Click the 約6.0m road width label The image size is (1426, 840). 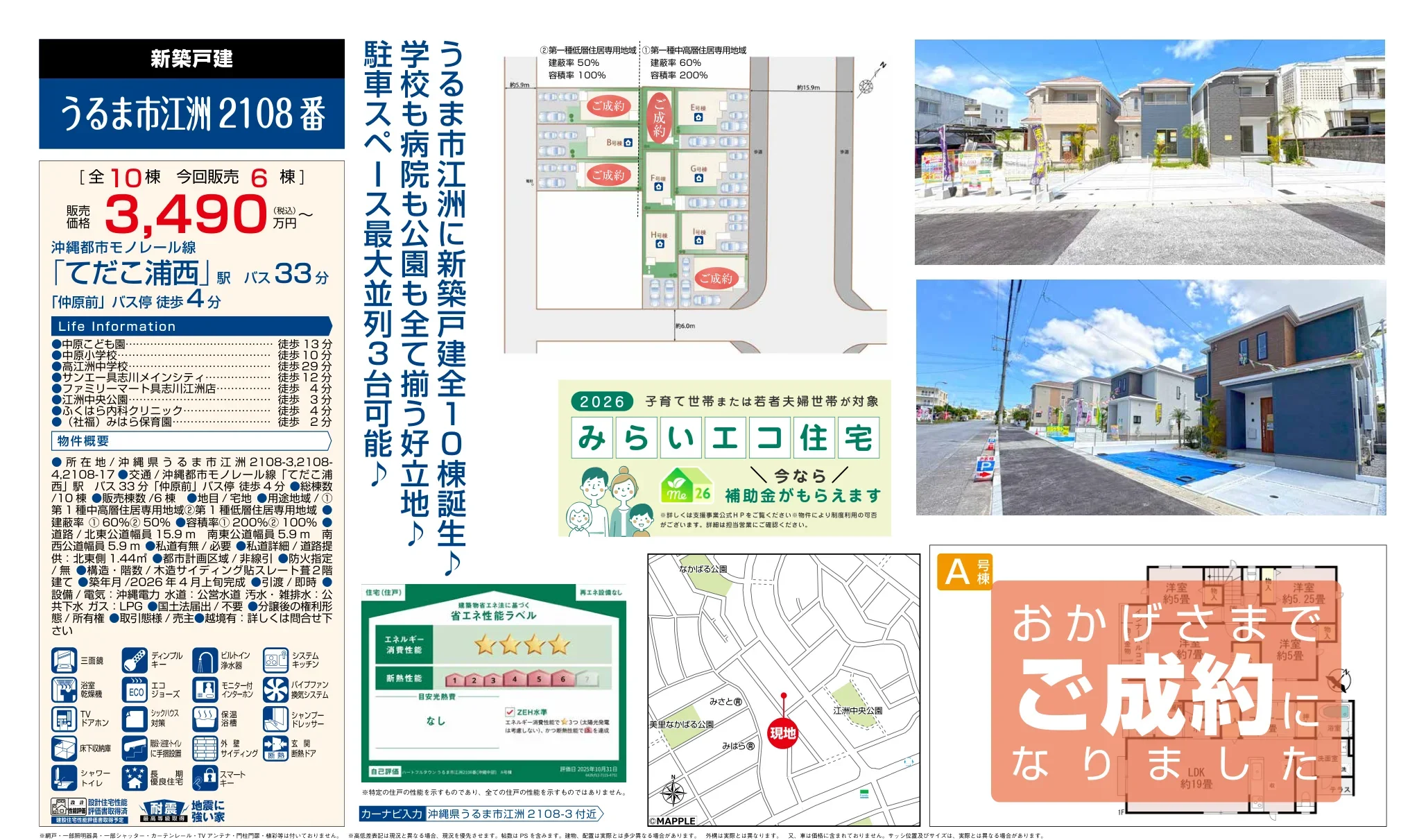click(x=685, y=326)
